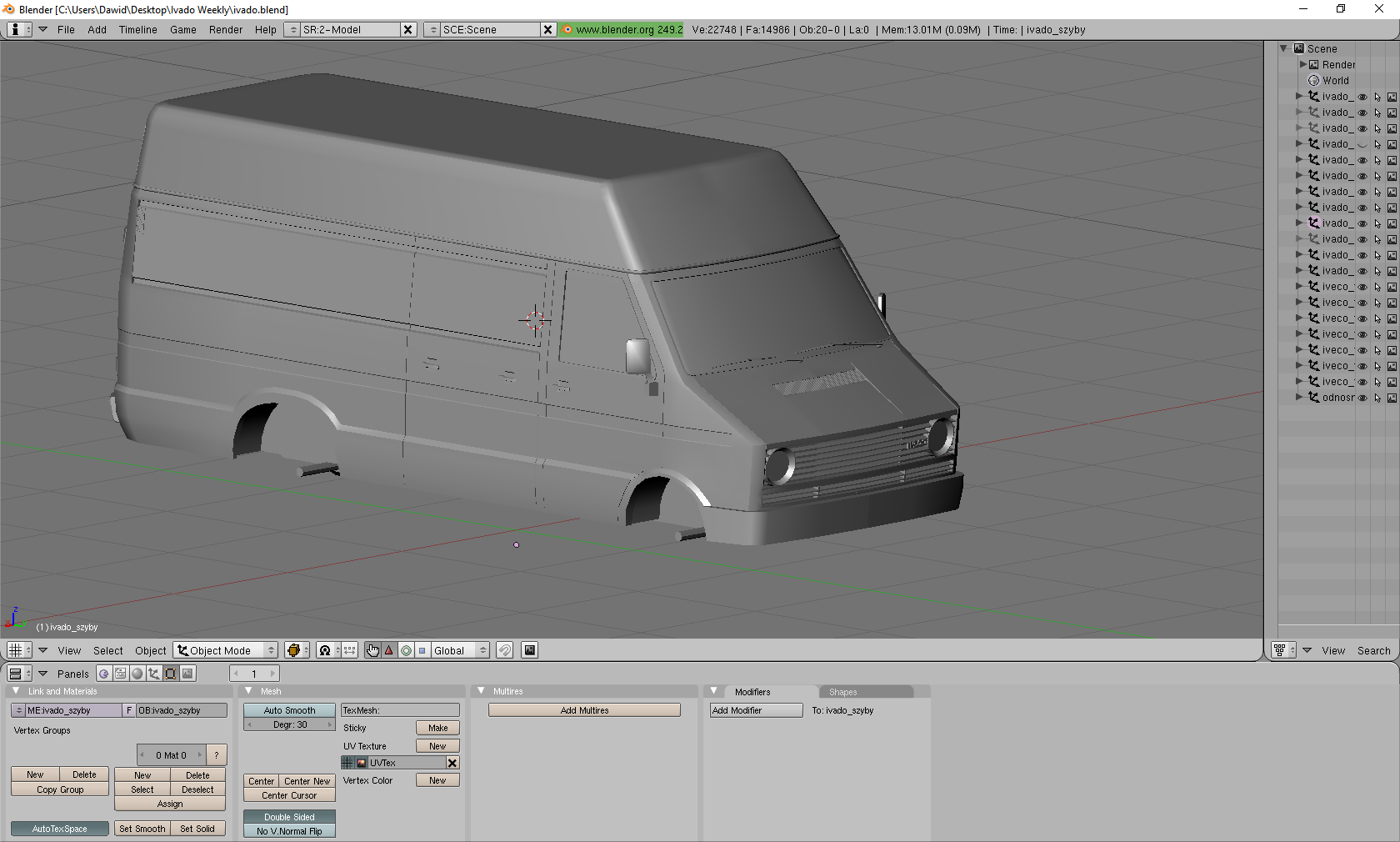Click the Center Cursor button

pos(289,795)
